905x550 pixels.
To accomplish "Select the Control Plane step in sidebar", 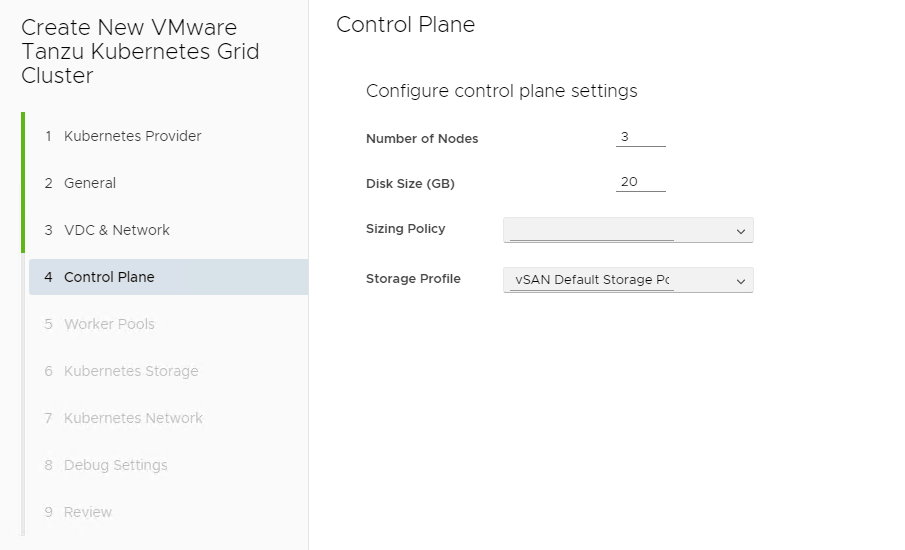I will (x=109, y=277).
